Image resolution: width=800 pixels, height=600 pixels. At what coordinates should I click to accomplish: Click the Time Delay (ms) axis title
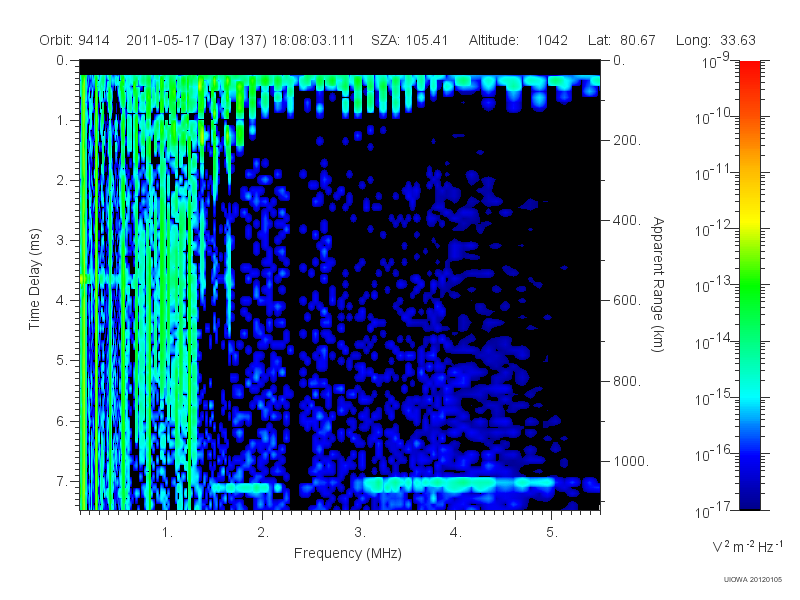click(34, 279)
